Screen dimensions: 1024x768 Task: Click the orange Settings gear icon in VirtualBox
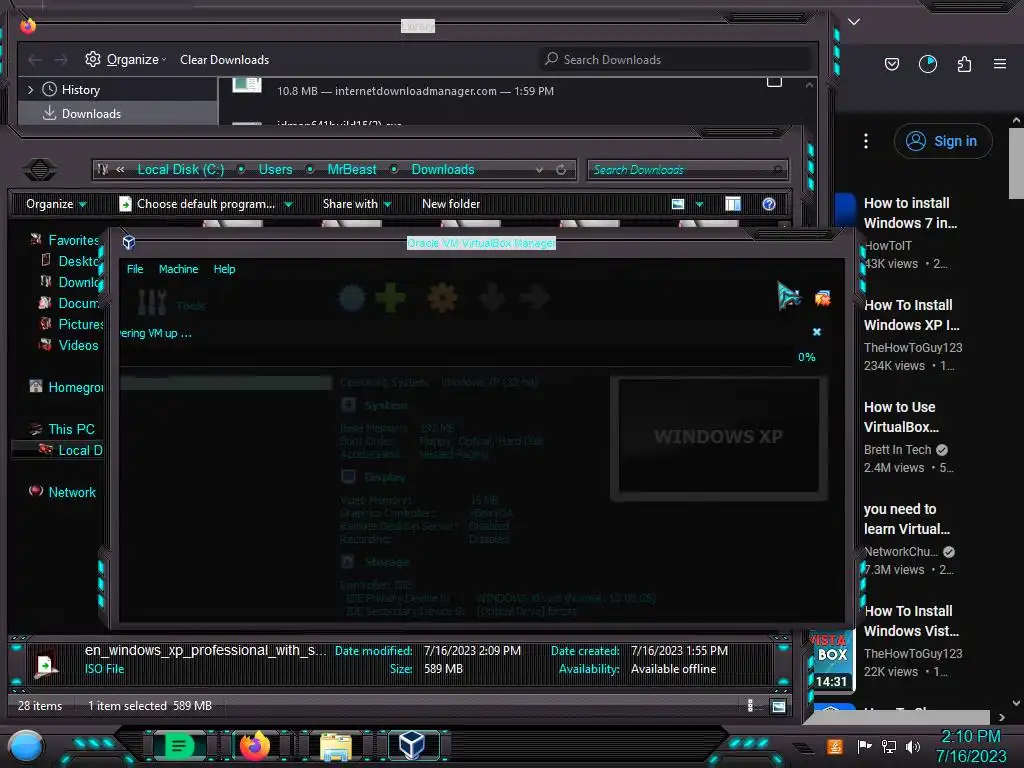coord(442,298)
